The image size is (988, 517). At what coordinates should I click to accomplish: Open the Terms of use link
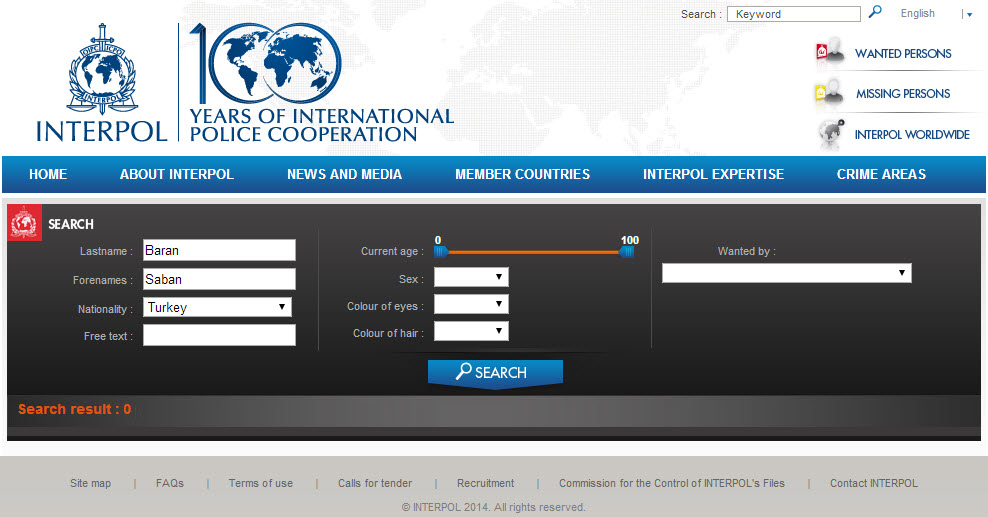click(x=261, y=483)
